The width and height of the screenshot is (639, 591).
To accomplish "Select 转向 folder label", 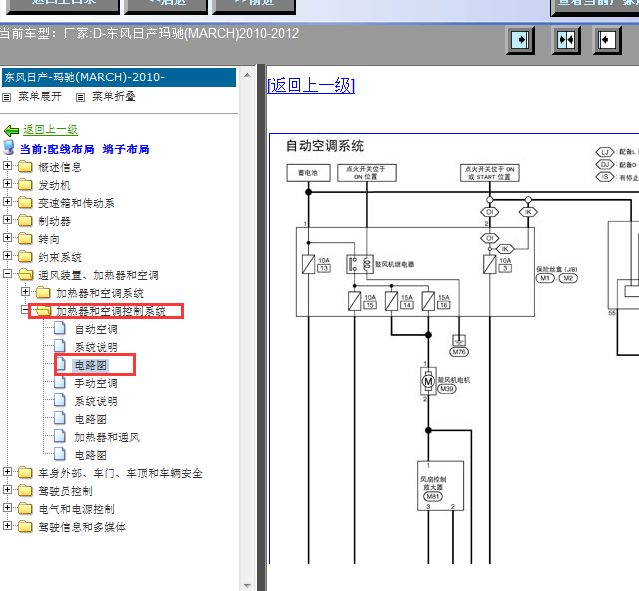I will click(x=49, y=239).
